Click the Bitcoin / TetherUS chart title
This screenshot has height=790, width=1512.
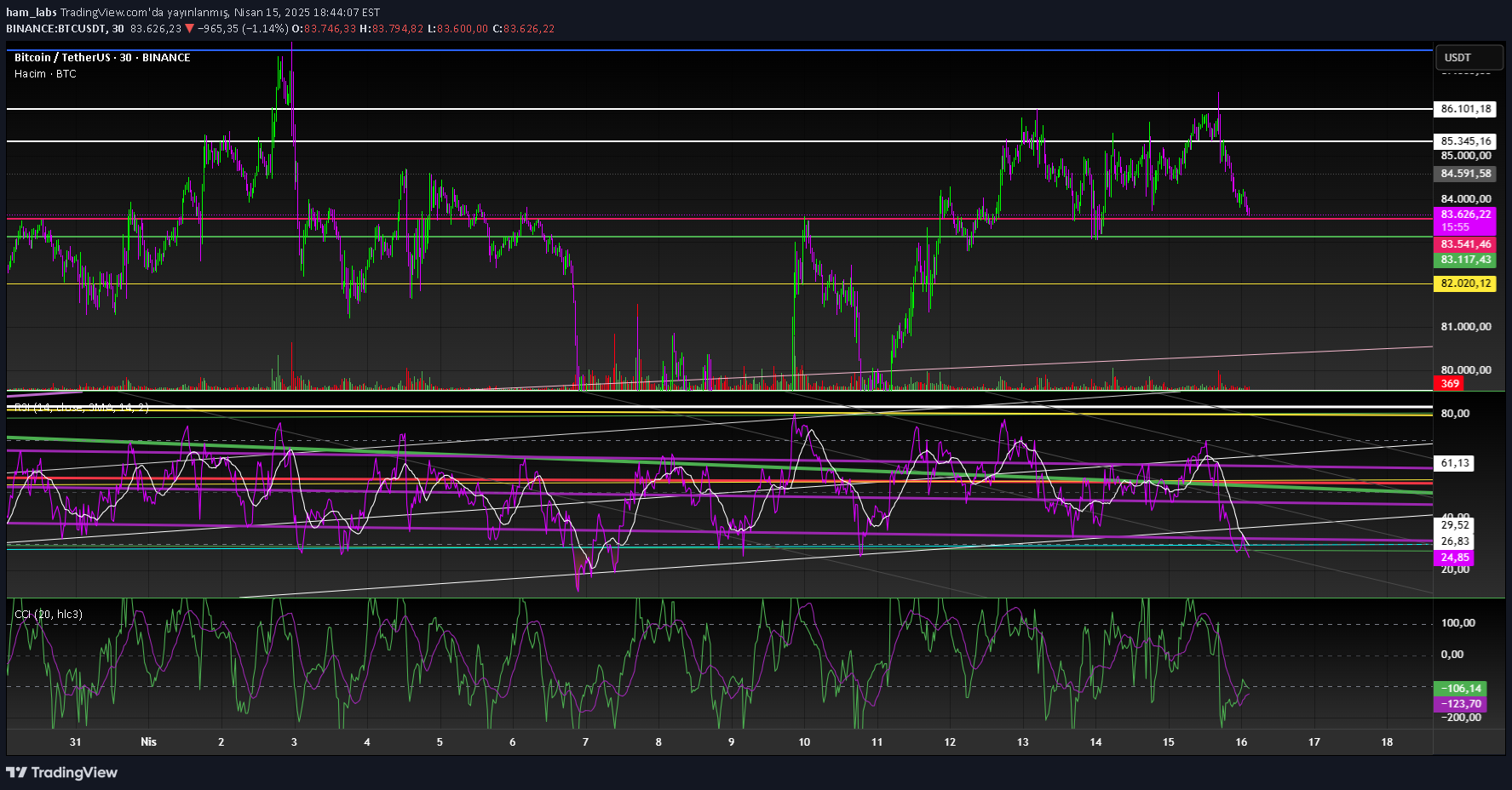pyautogui.click(x=102, y=58)
